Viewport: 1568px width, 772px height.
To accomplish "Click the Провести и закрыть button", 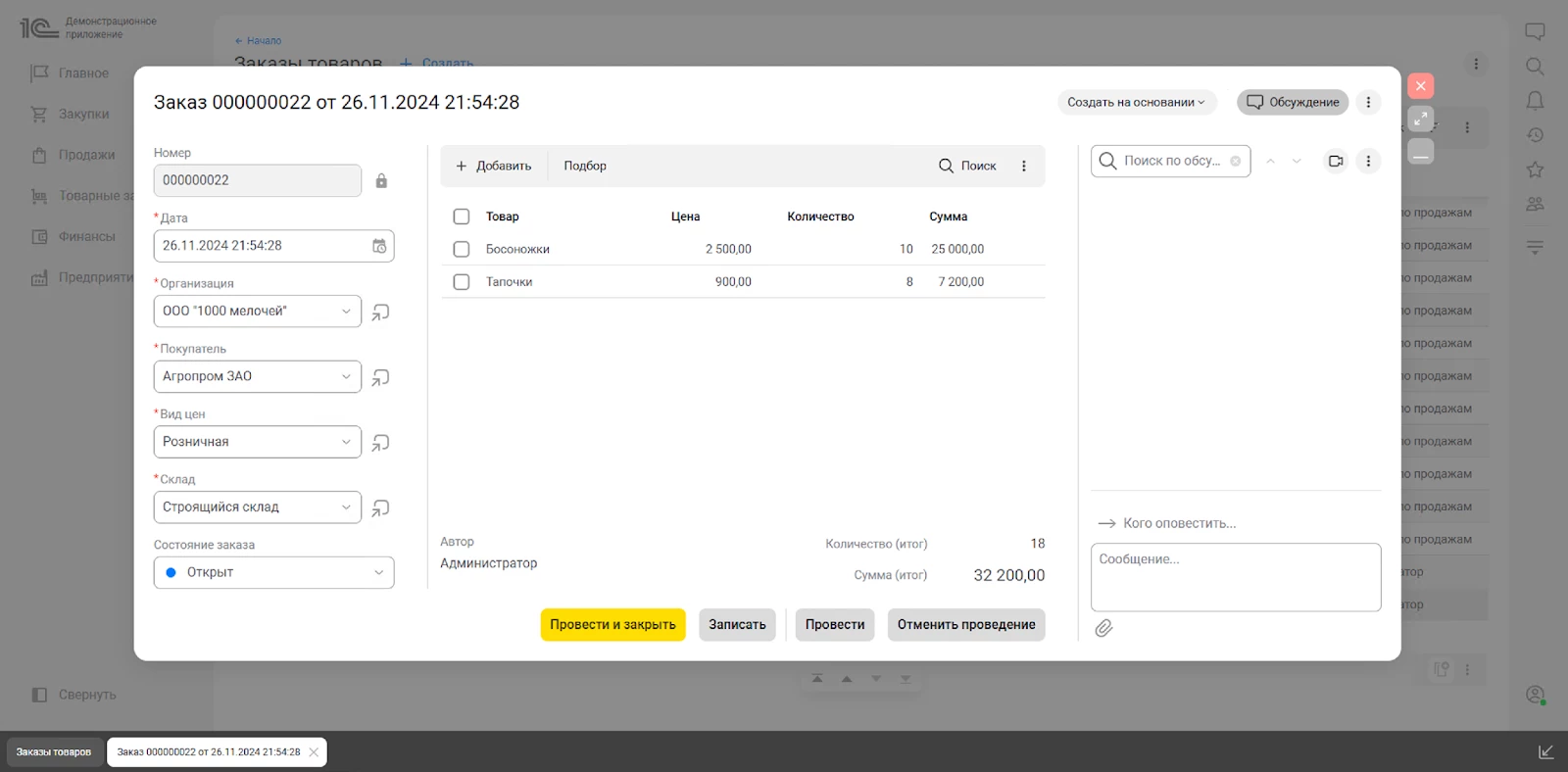I will (612, 625).
